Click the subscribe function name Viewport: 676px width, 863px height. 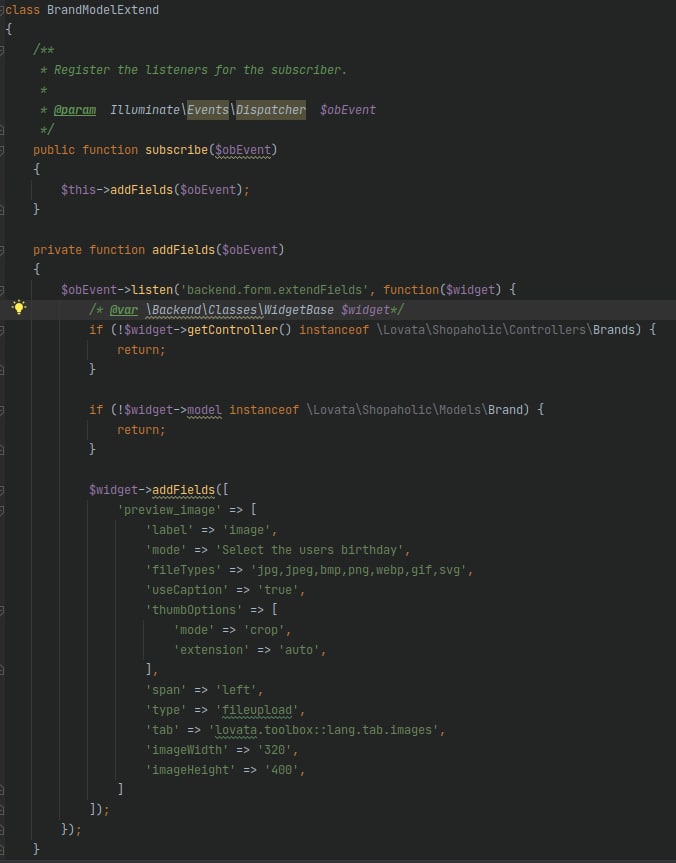point(176,150)
